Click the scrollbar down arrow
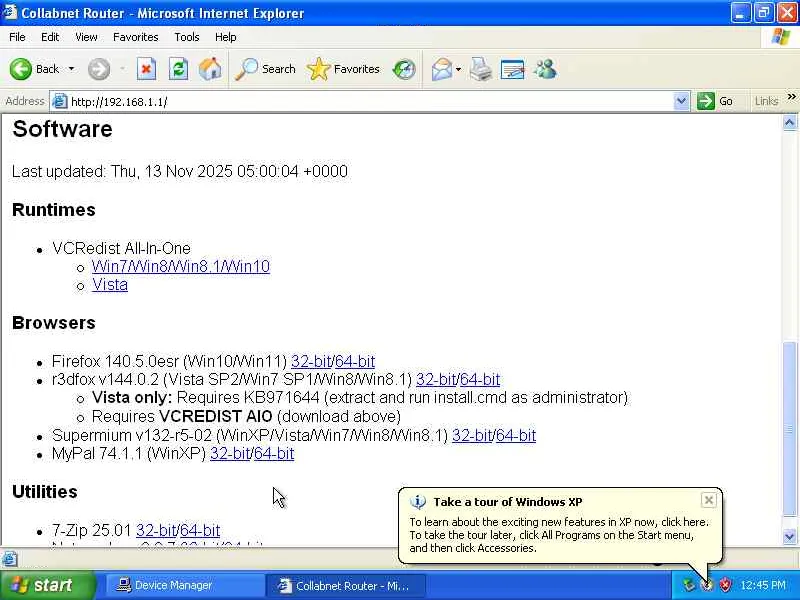 coord(790,536)
